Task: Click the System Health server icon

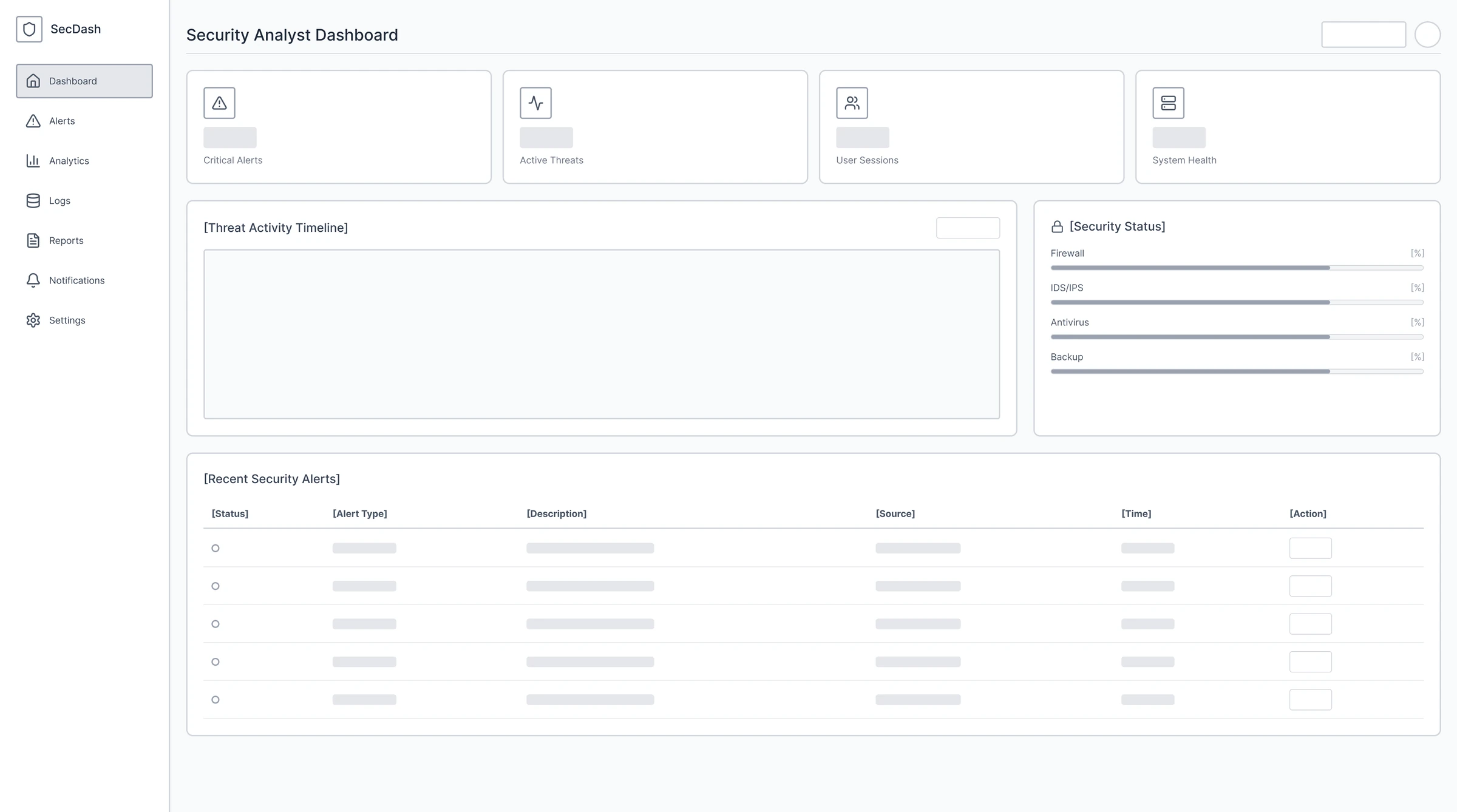Action: [1168, 103]
